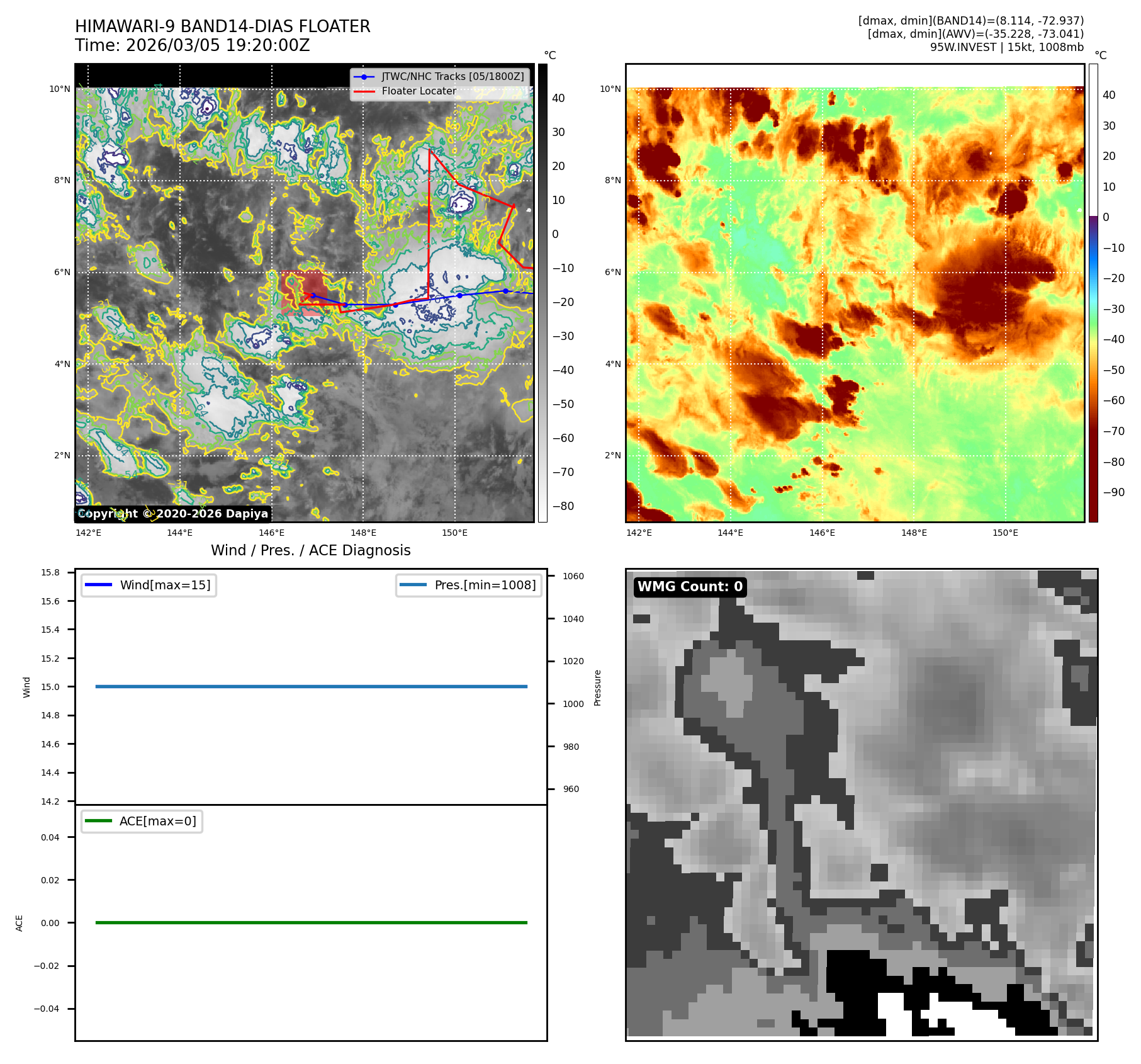Click the Pressure axis label on the chart
The height and width of the screenshot is (1064, 1141).
click(x=597, y=688)
